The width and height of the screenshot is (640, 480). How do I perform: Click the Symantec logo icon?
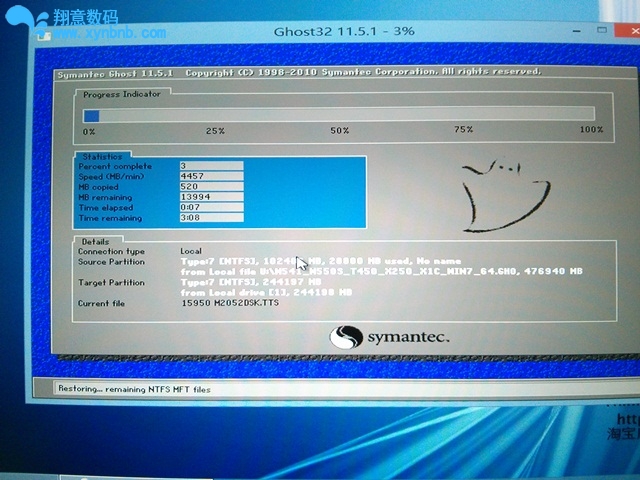point(346,337)
